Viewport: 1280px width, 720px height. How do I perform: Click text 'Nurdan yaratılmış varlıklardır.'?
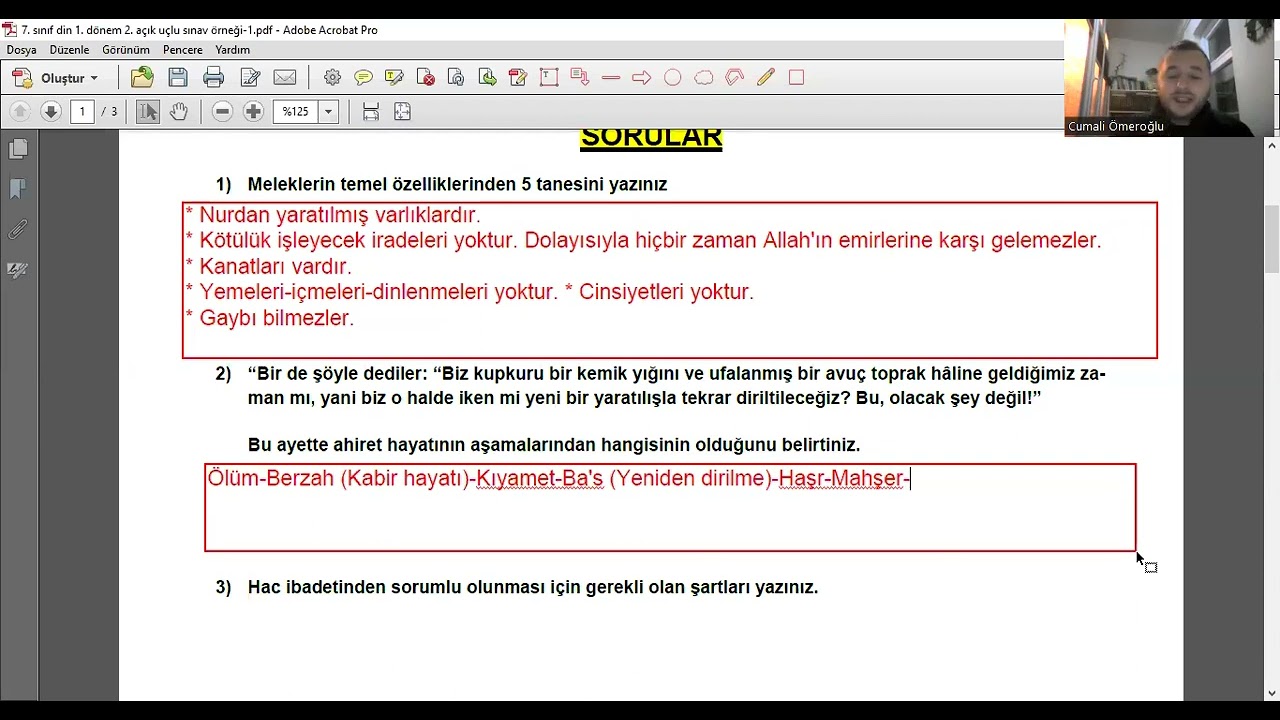point(340,215)
